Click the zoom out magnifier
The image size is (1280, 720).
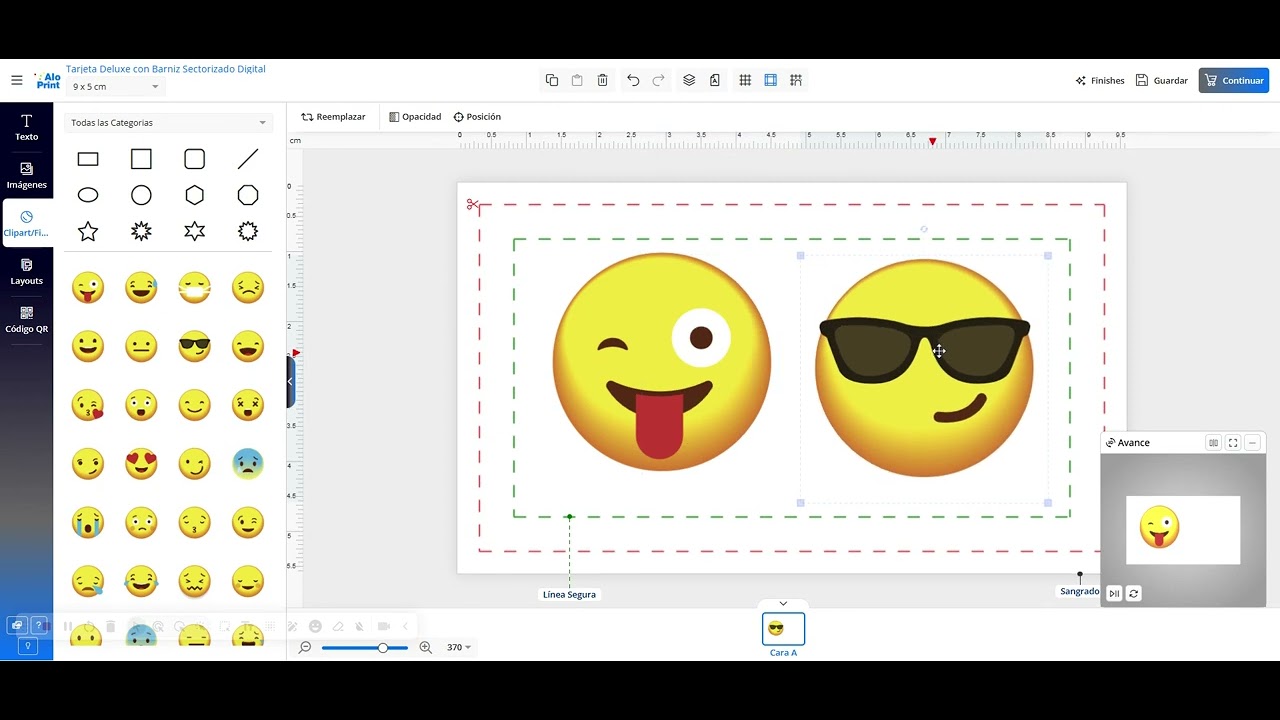pyautogui.click(x=305, y=648)
